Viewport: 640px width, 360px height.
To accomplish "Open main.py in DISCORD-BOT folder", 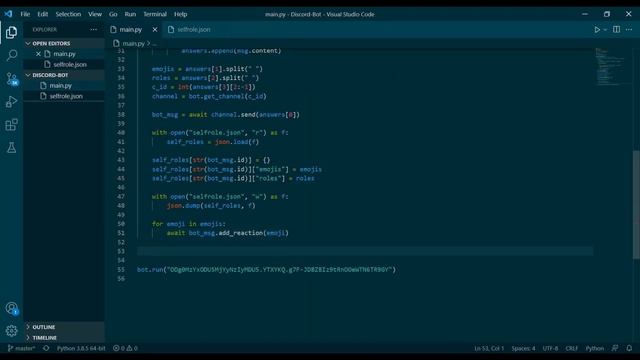I will click(x=60, y=86).
